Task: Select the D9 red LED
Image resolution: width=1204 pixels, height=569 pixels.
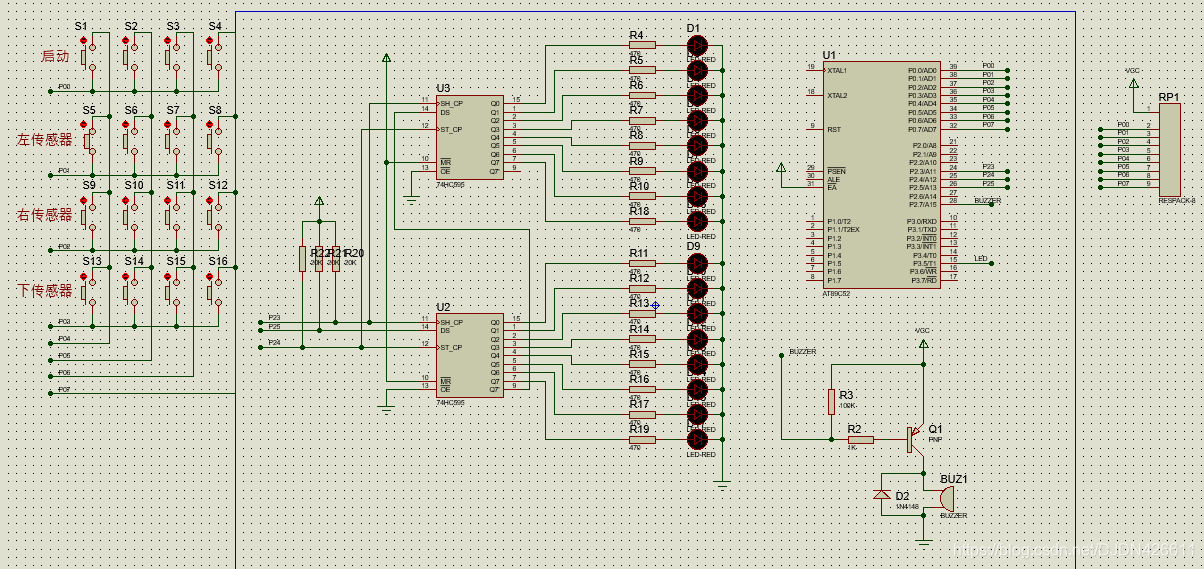Action: (698, 263)
